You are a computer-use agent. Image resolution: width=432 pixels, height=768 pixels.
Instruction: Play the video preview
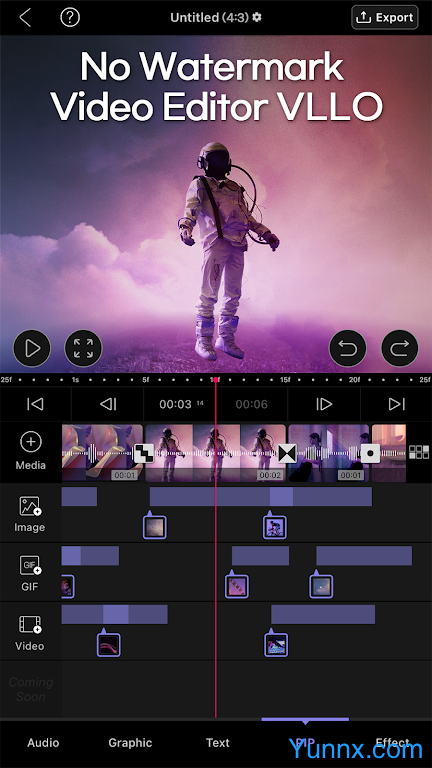pyautogui.click(x=32, y=348)
